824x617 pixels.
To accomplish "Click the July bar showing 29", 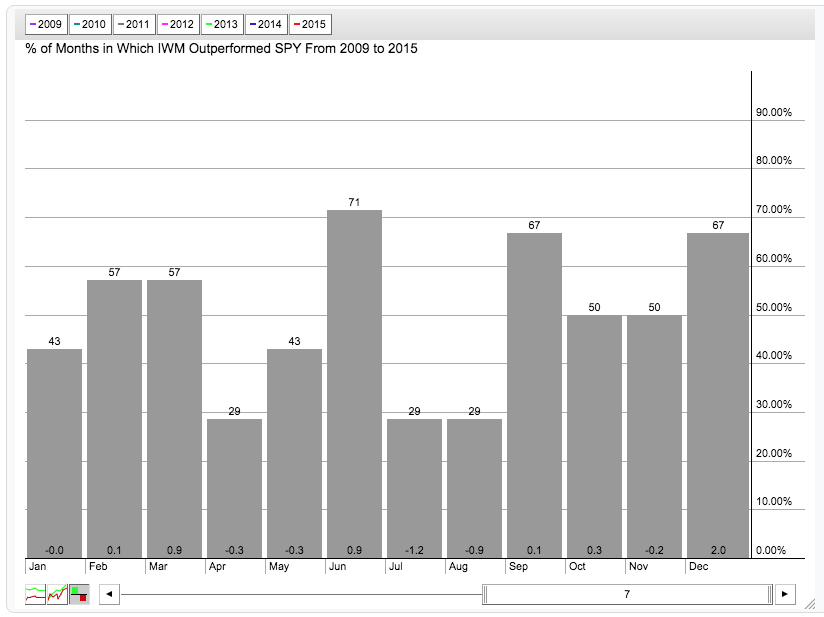I will point(414,489).
